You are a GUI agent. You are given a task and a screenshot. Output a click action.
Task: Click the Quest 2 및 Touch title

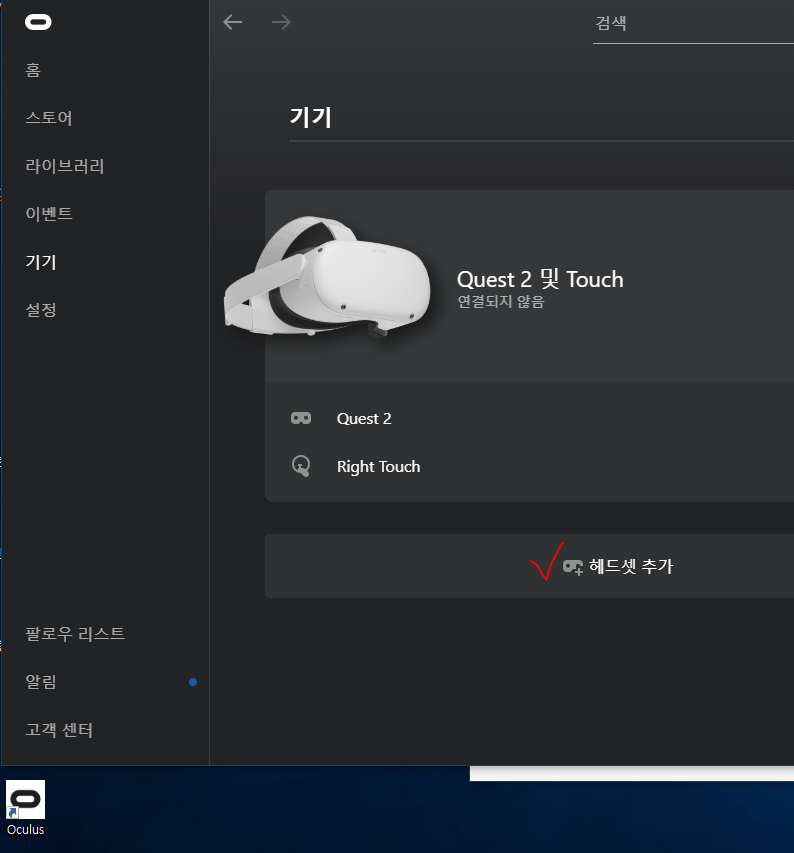(x=540, y=279)
